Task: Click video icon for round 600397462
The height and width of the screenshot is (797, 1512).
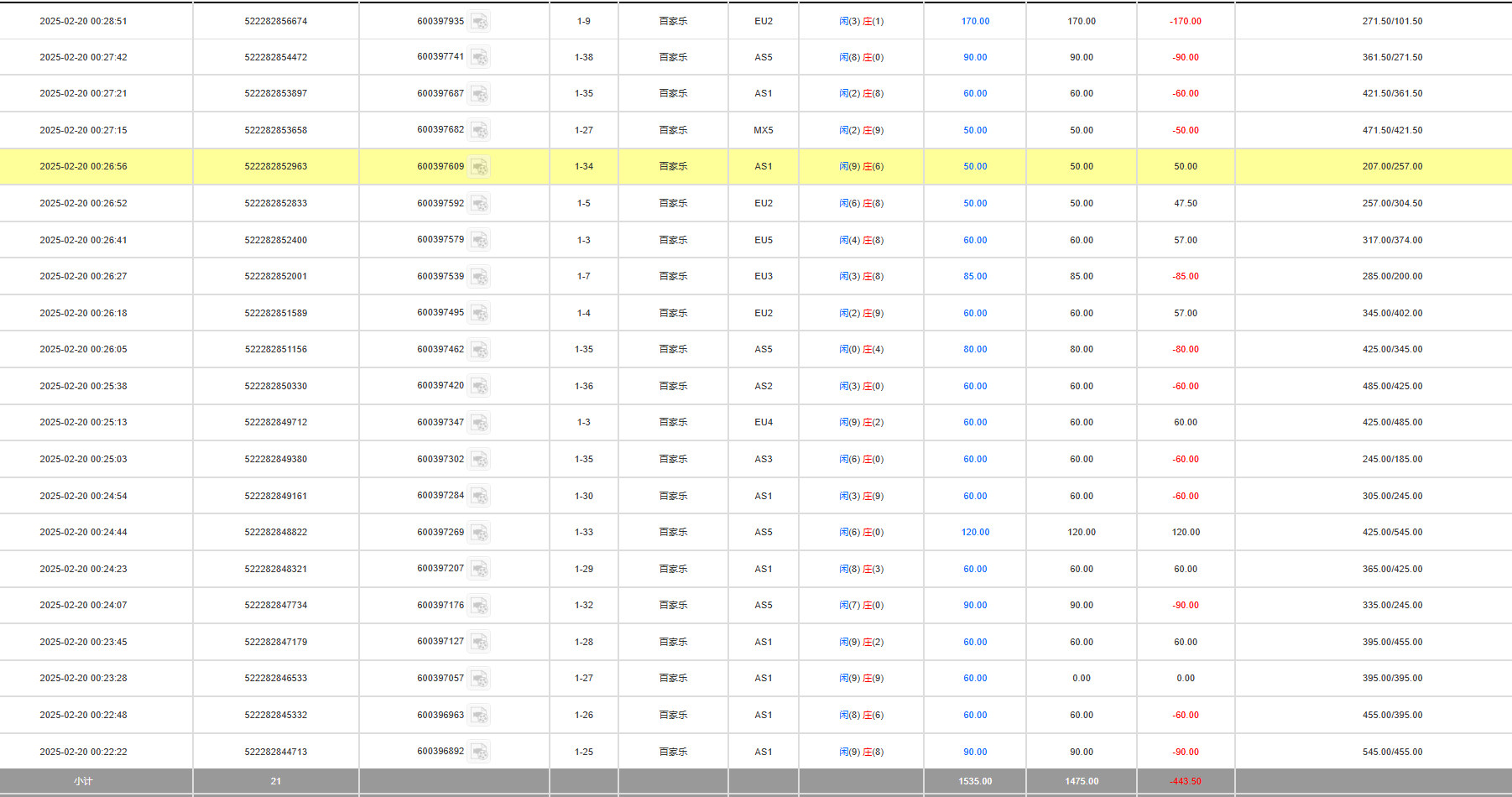Action: (x=479, y=350)
